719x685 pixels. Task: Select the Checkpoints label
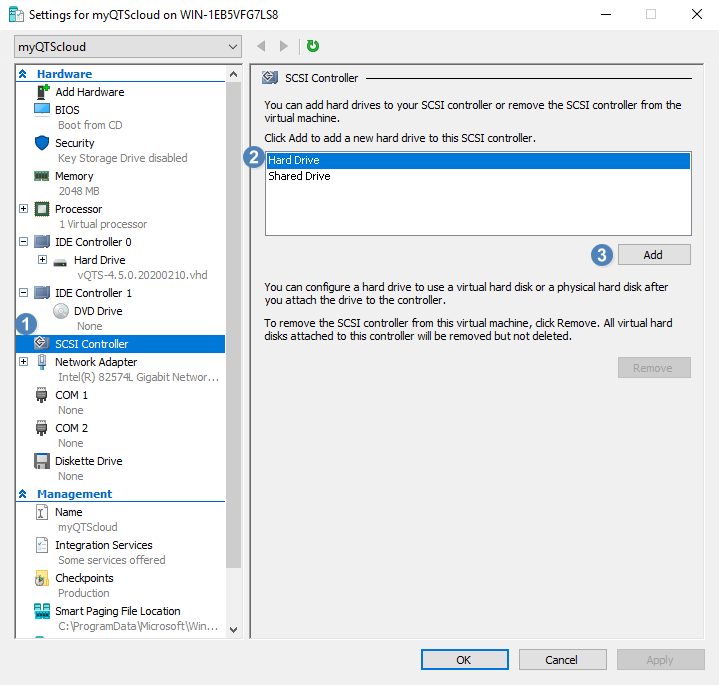84,578
